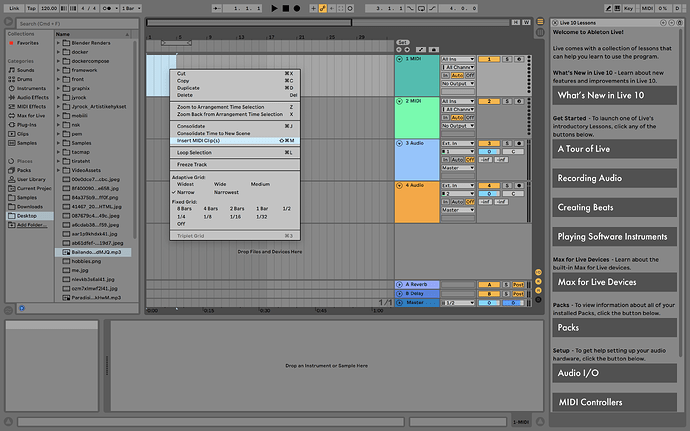Toggle the Loop switch in transport
This screenshot has width=690, height=431.
(421, 8)
